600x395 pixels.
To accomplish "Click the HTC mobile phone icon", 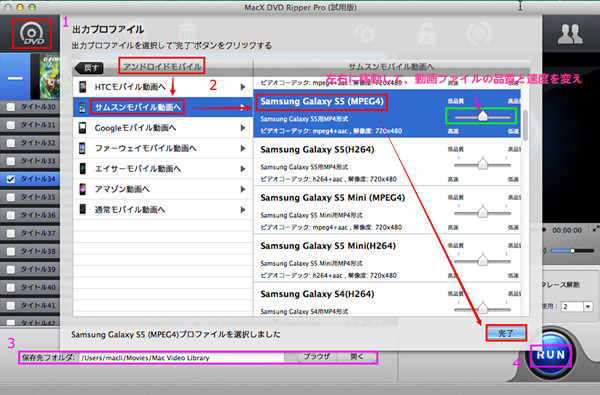I will click(82, 87).
